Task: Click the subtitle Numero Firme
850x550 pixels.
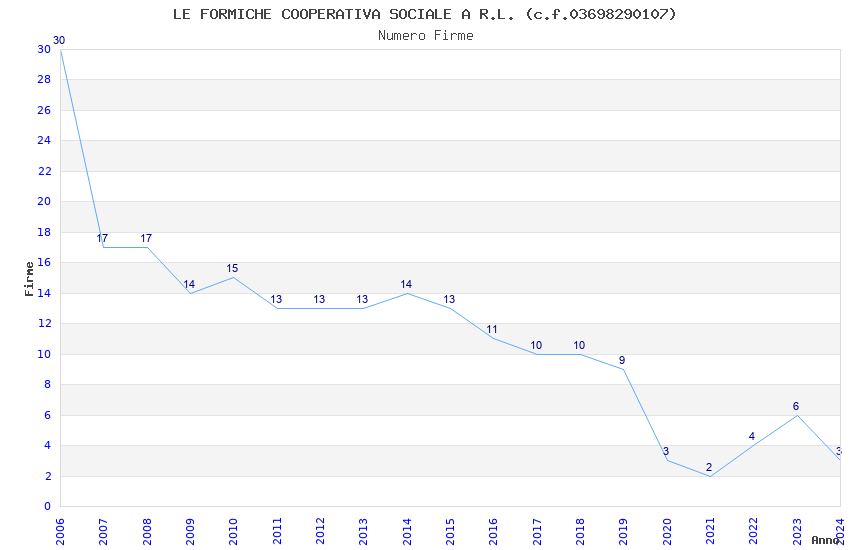Action: click(426, 36)
